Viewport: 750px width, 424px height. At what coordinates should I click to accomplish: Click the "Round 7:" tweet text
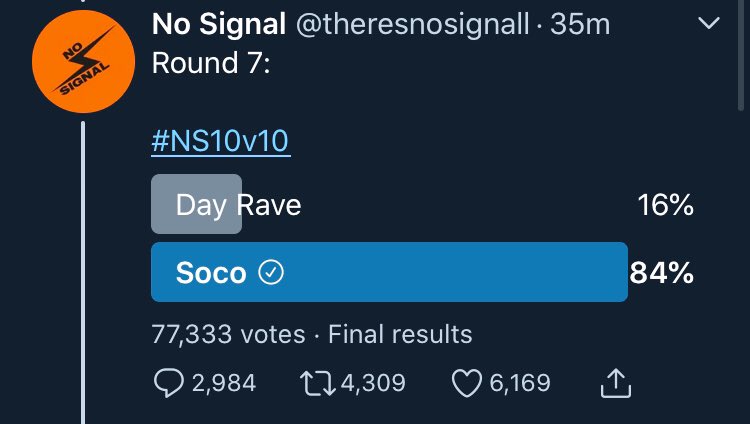tap(208, 63)
